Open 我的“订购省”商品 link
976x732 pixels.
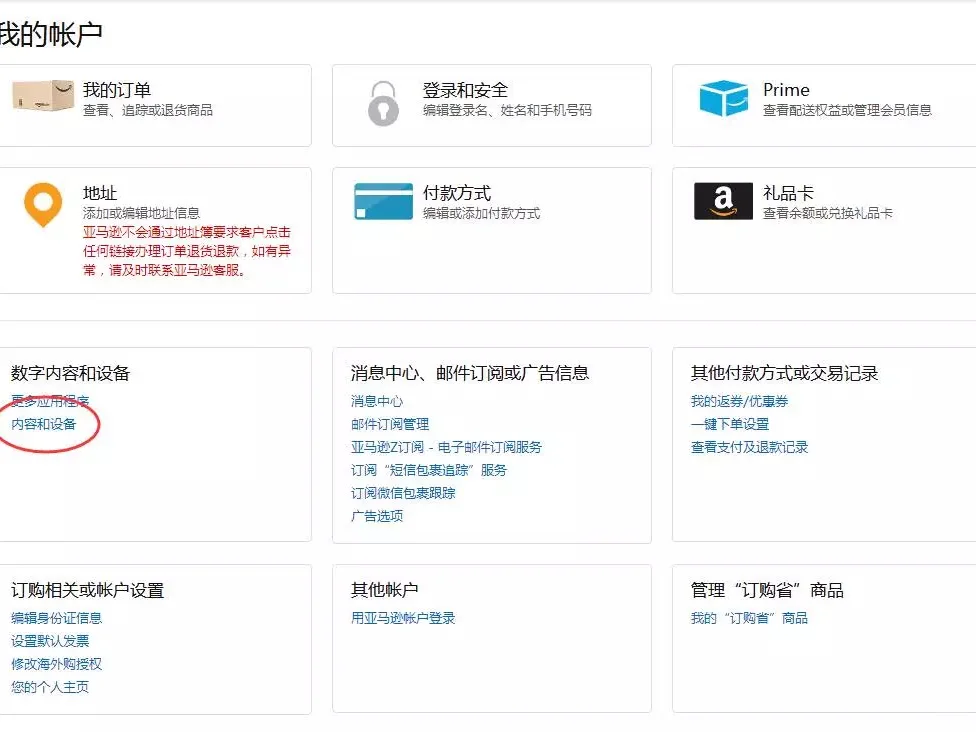tap(749, 618)
